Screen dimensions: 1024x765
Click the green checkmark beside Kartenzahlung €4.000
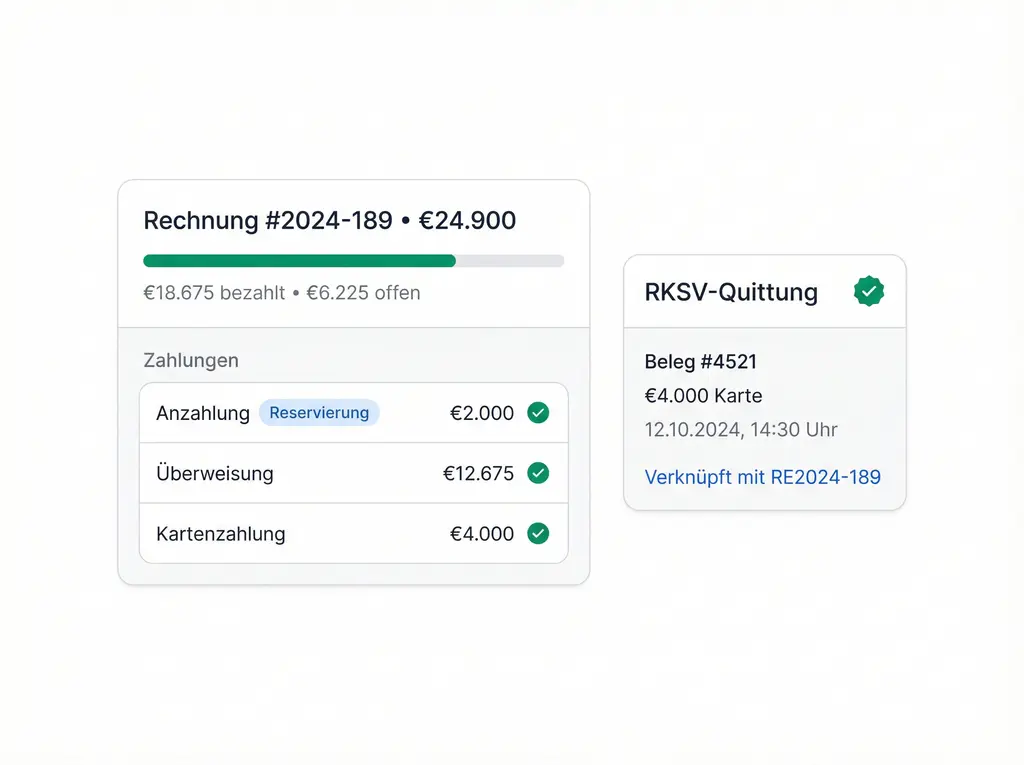538,534
